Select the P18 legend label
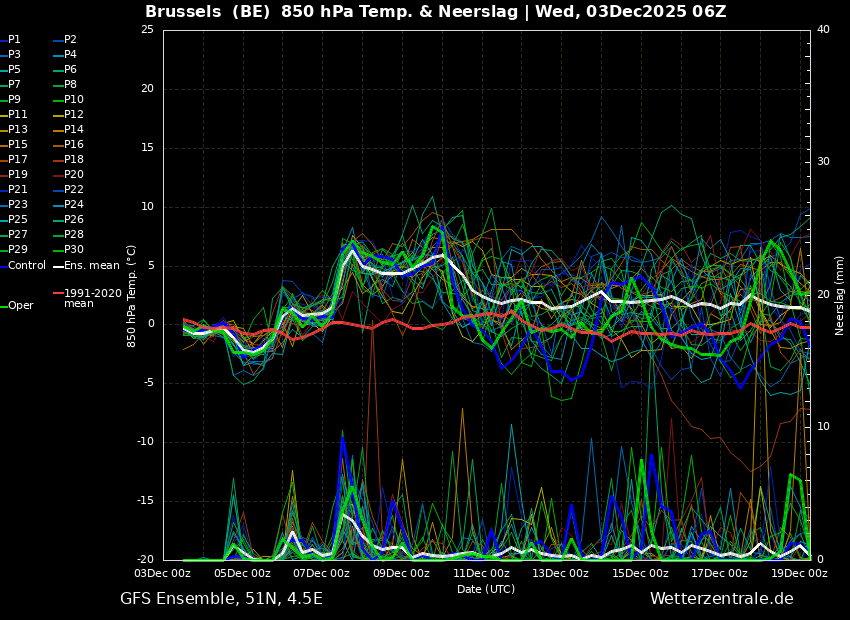The height and width of the screenshot is (620, 850). tap(68, 159)
